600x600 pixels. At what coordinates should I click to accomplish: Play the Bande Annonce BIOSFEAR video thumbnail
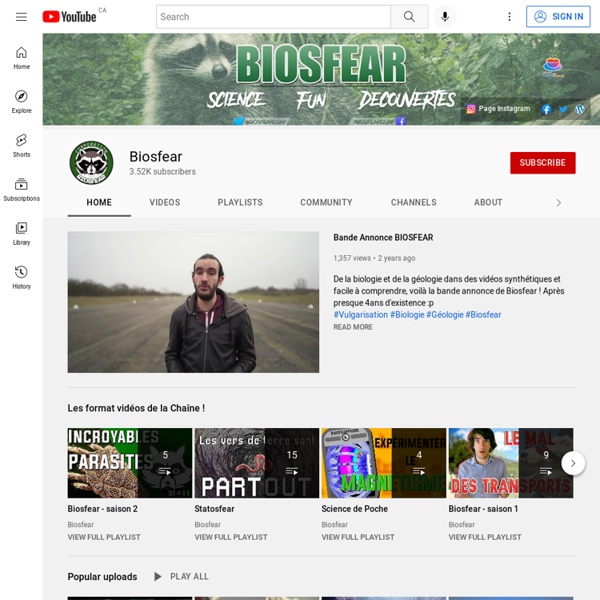pyautogui.click(x=193, y=302)
